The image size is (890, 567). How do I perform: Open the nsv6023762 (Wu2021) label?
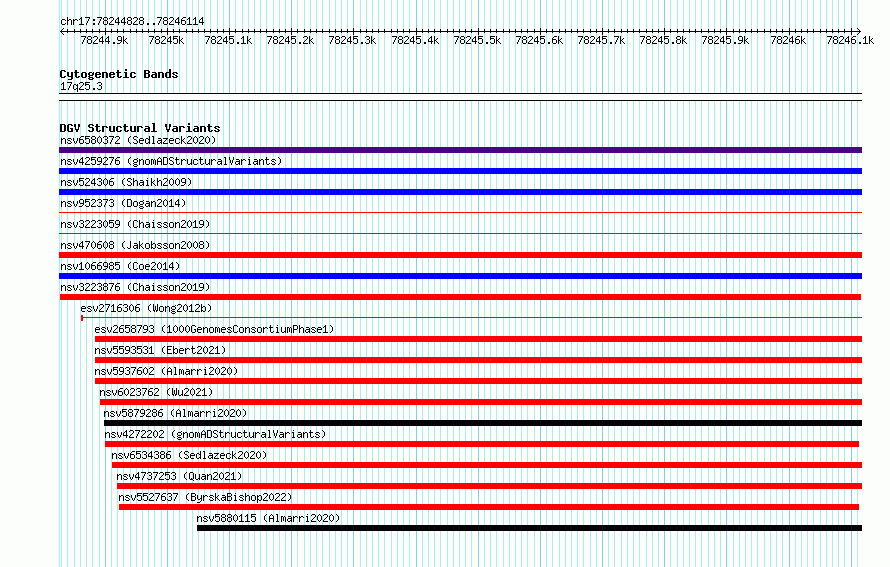[x=156, y=392]
